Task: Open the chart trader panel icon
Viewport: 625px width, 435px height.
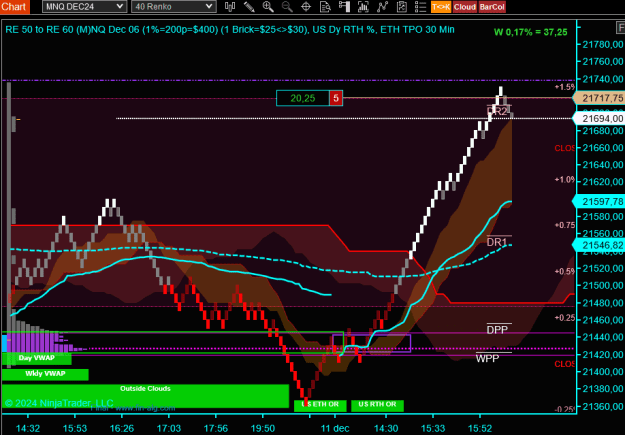Action: pyautogui.click(x=344, y=6)
